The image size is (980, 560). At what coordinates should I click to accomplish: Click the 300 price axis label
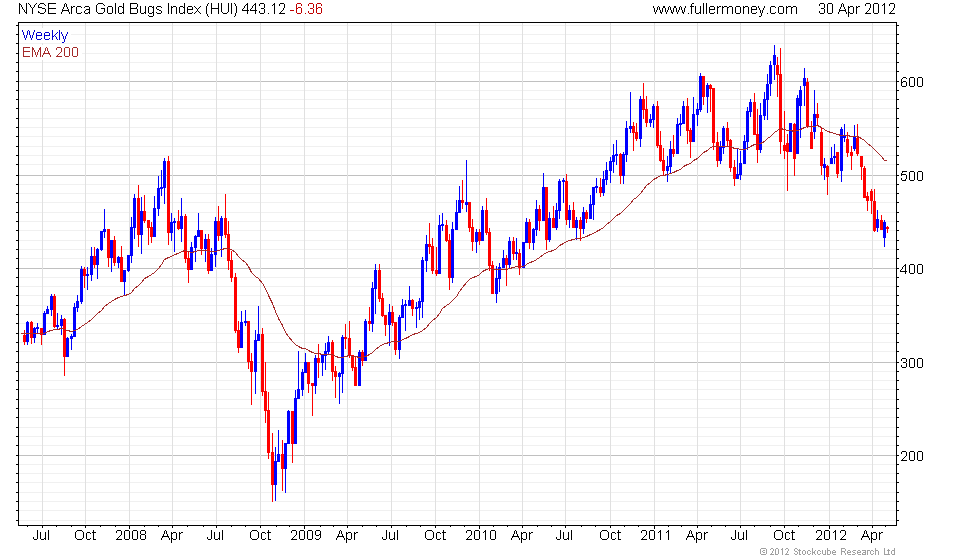click(x=911, y=363)
